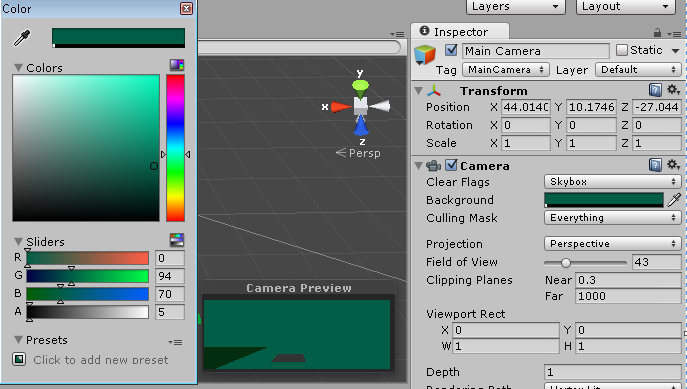Uncheck the Main Camera active checkbox
The image size is (687, 389).
[x=451, y=50]
